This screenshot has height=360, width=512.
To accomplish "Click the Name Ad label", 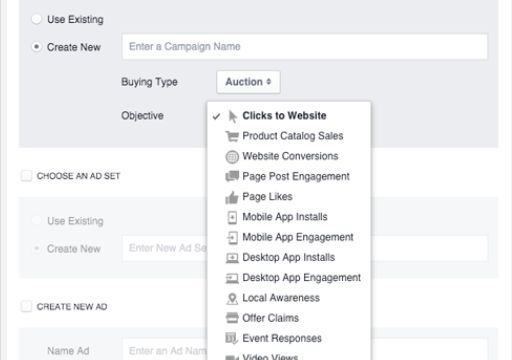I will click(x=68, y=351).
